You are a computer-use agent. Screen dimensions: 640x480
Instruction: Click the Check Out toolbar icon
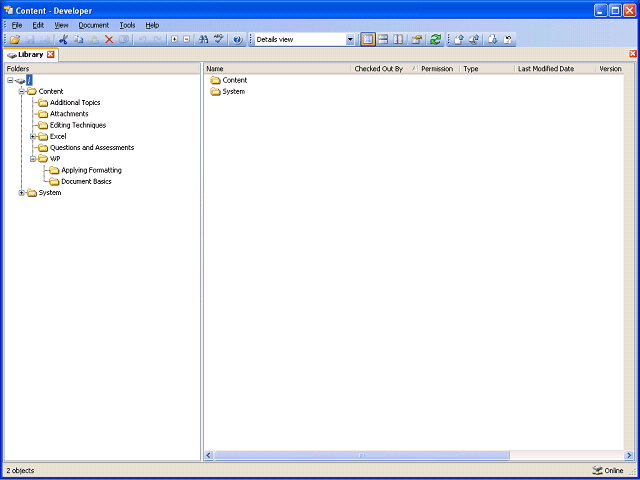click(474, 40)
